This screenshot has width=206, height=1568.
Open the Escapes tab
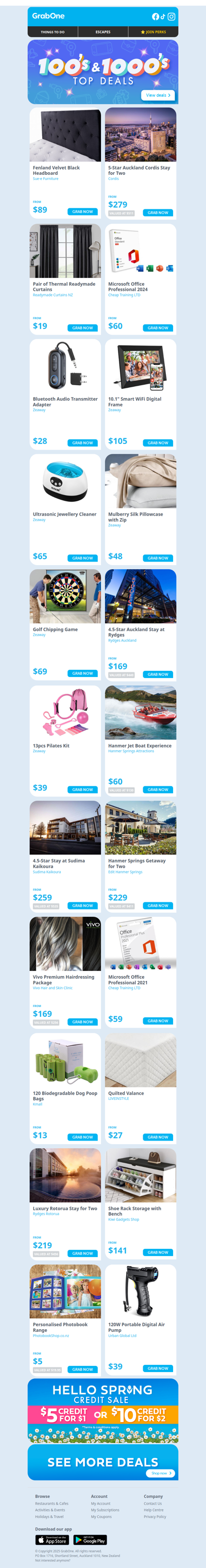pyautogui.click(x=102, y=31)
